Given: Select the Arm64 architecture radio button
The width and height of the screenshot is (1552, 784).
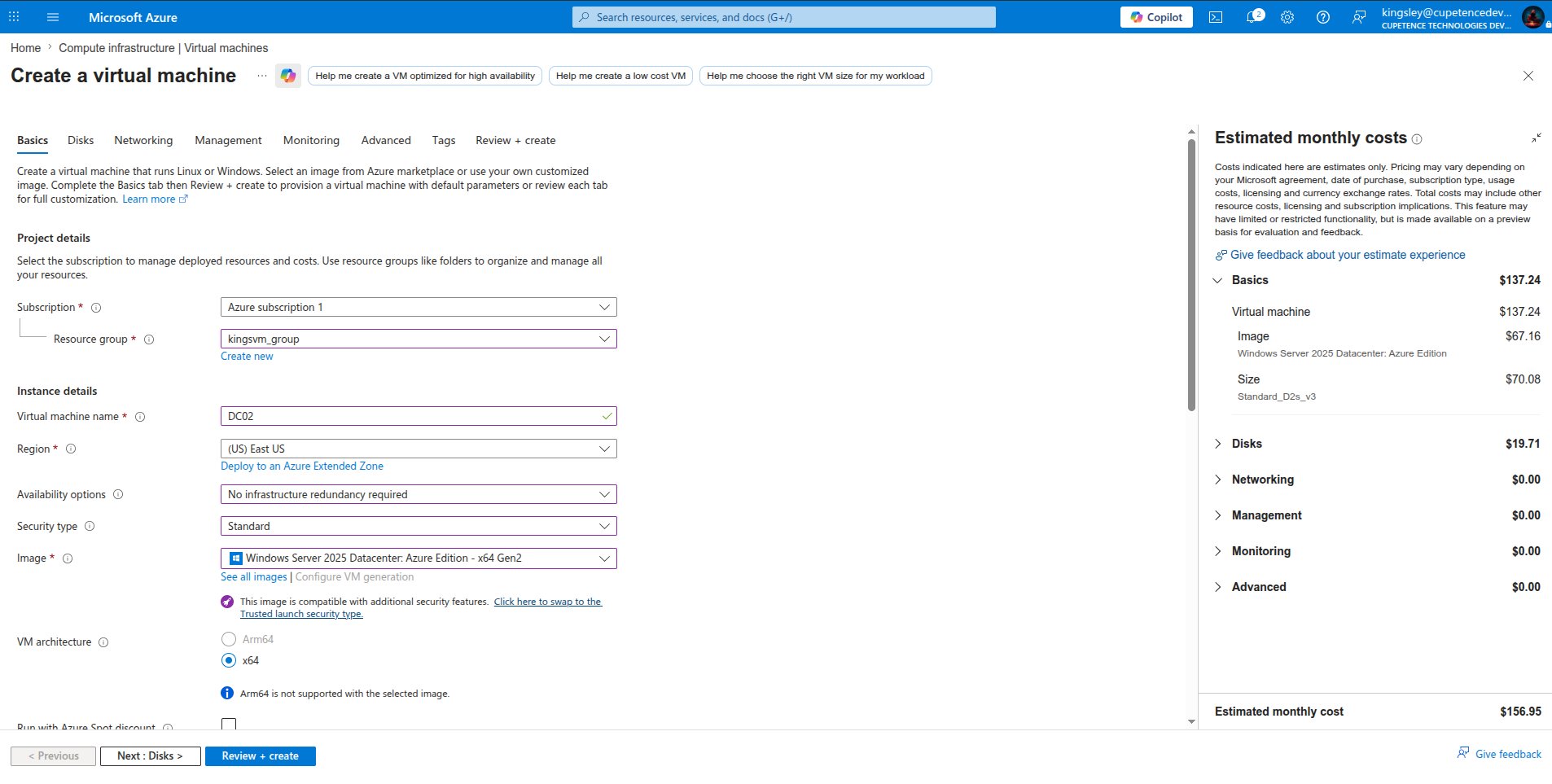Looking at the screenshot, I should (x=229, y=639).
